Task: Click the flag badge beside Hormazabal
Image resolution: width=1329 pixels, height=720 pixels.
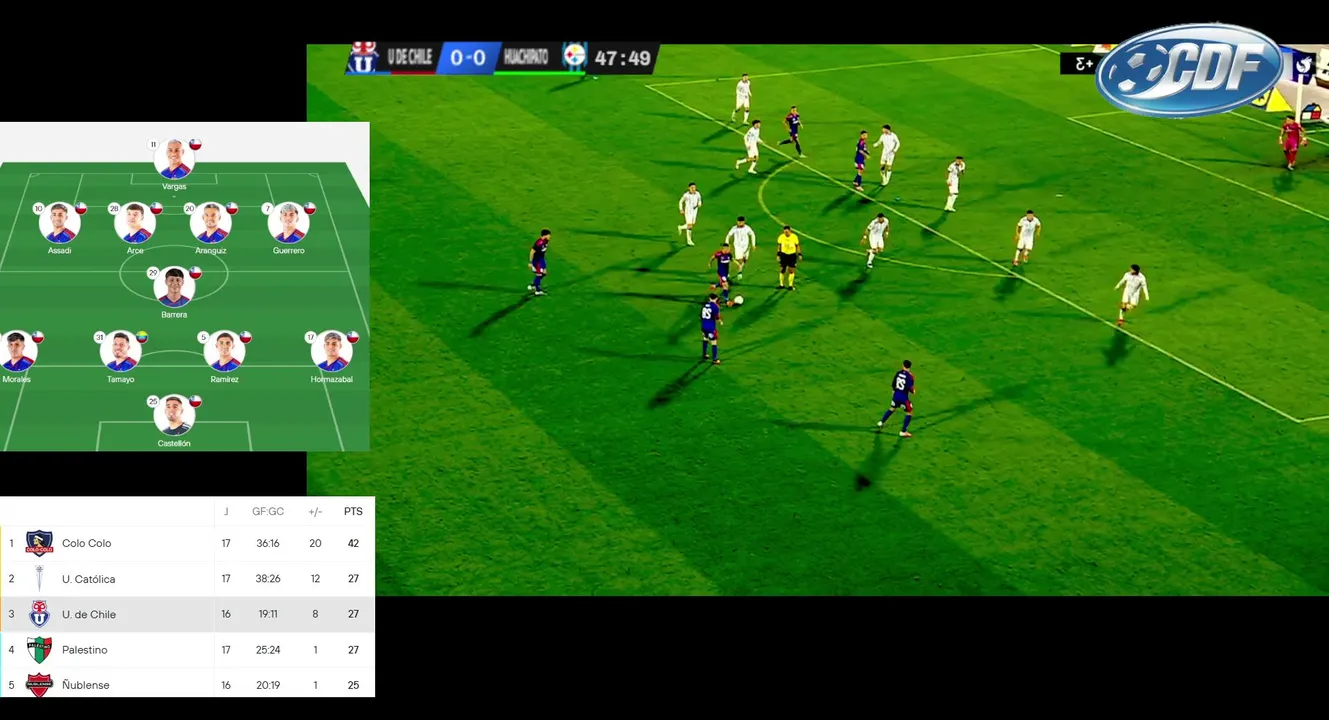Action: tap(352, 337)
